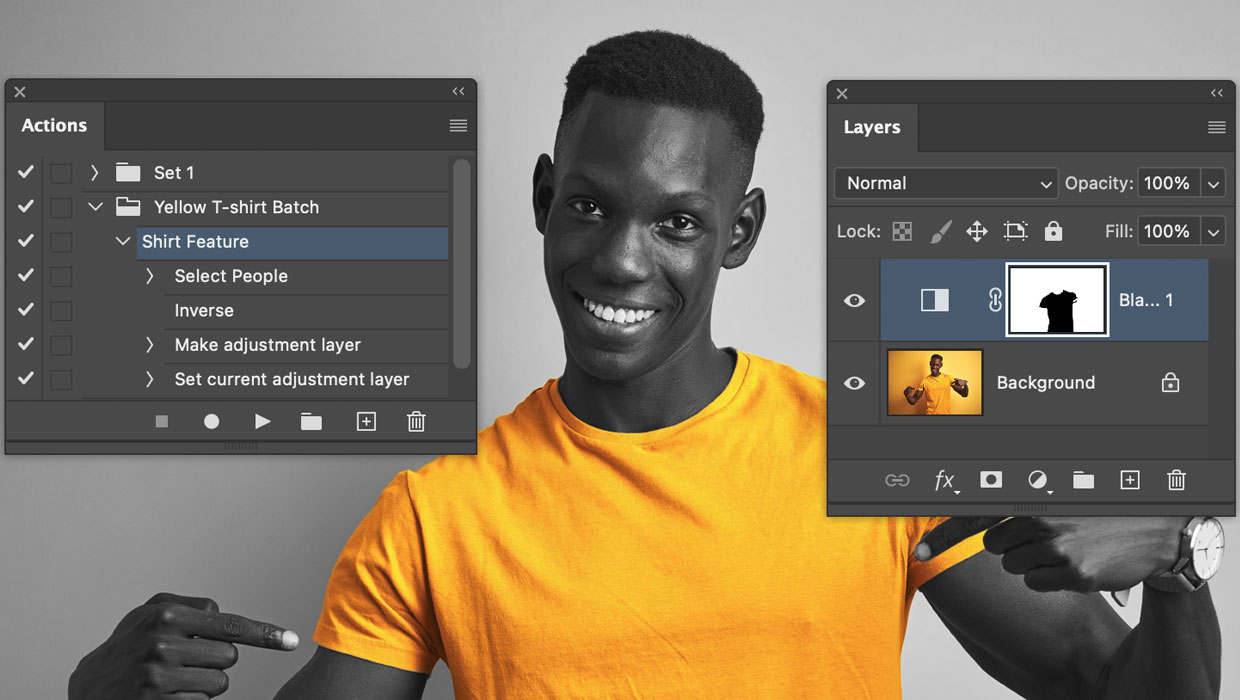Viewport: 1240px width, 700px height.
Task: Lock image pixels brush icon
Action: pyautogui.click(x=940, y=231)
